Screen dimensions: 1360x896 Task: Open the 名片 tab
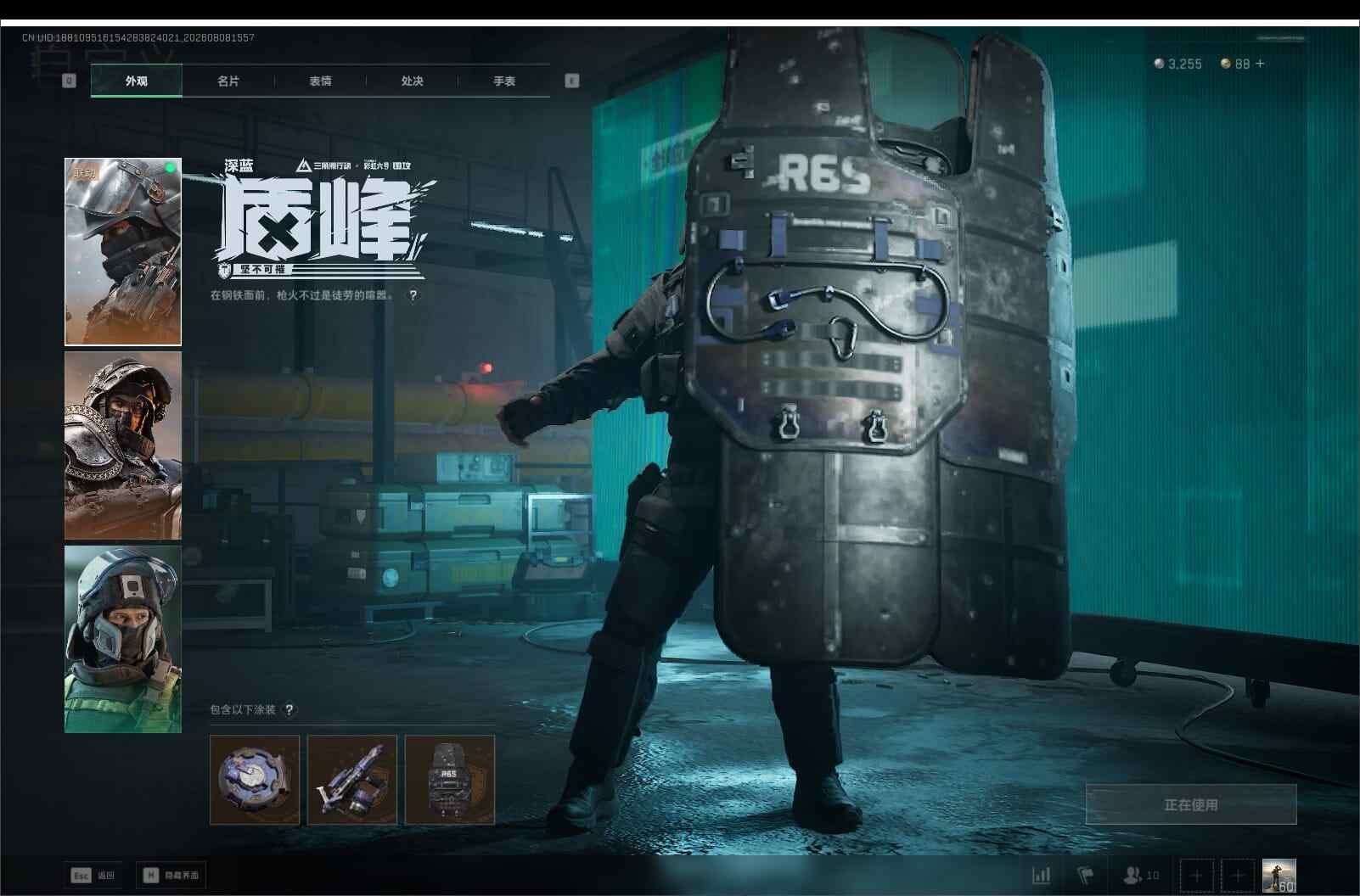pyautogui.click(x=228, y=81)
